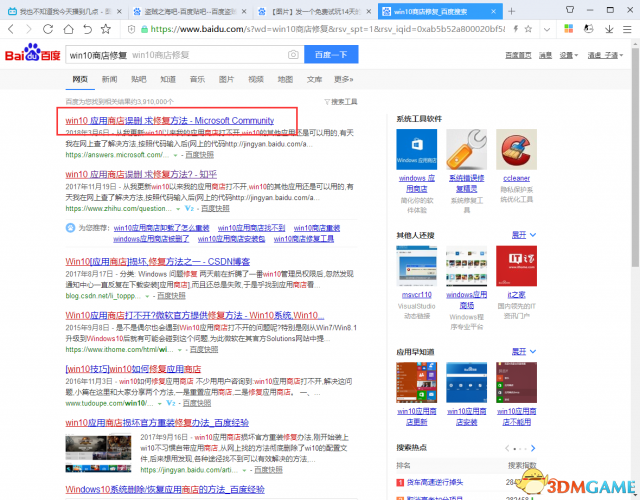The width and height of the screenshot is (640, 500).
Task: Select the 知道 search category
Action: (x=168, y=79)
